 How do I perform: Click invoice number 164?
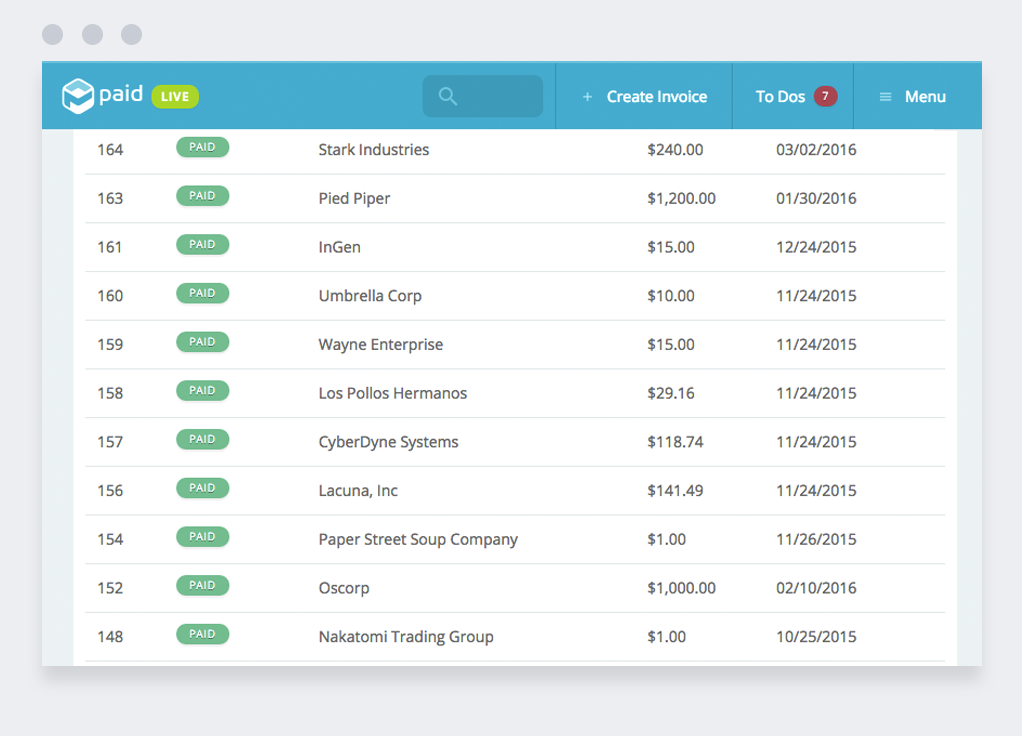click(110, 150)
